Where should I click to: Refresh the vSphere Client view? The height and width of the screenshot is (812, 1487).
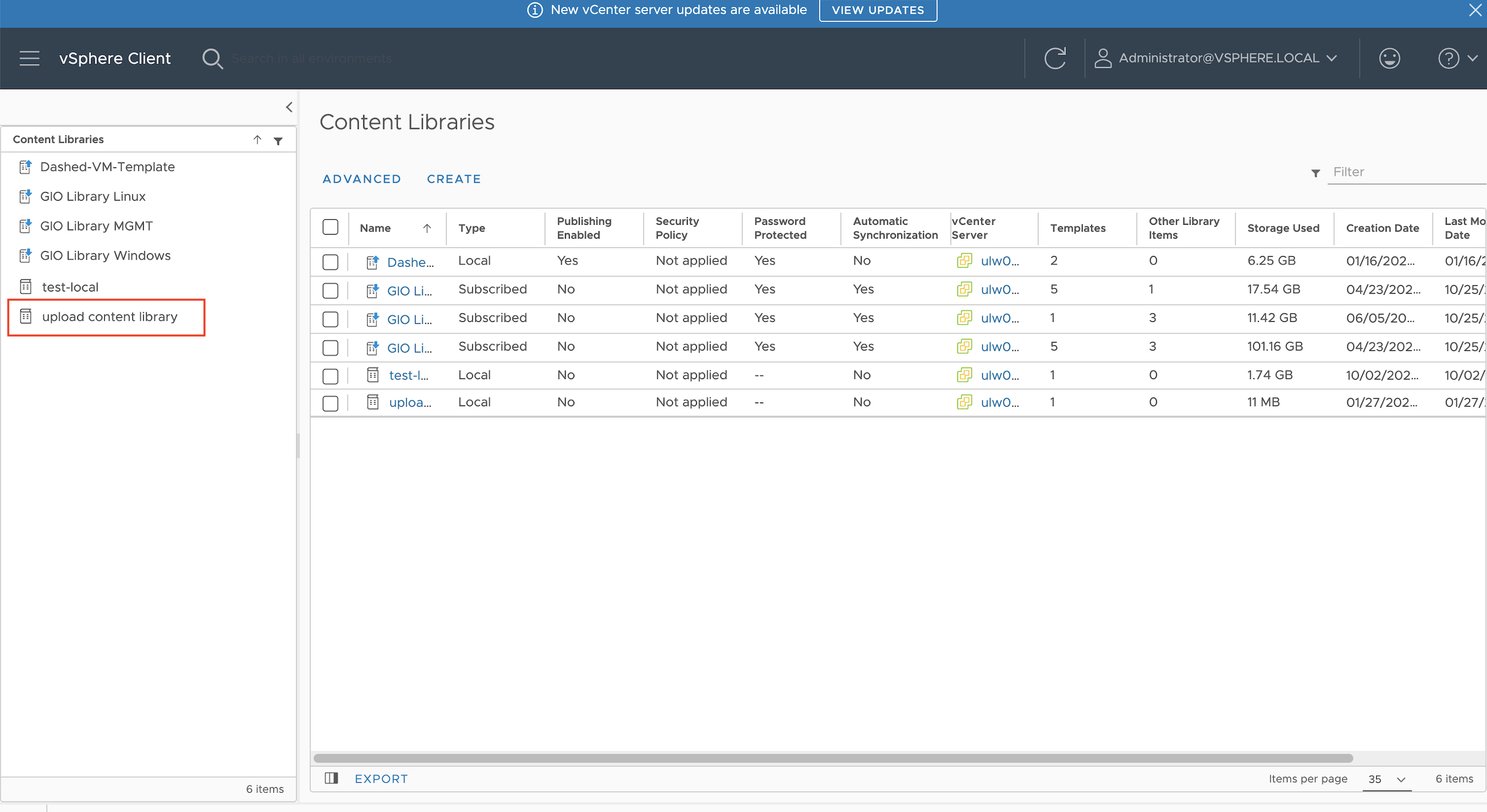[1055, 58]
